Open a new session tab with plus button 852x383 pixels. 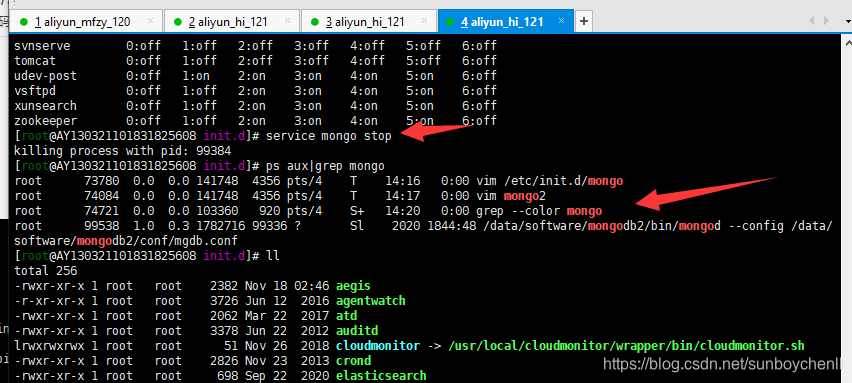tap(584, 21)
